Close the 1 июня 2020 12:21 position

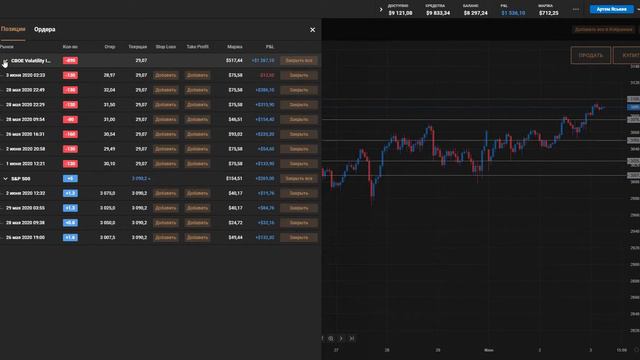(x=299, y=164)
